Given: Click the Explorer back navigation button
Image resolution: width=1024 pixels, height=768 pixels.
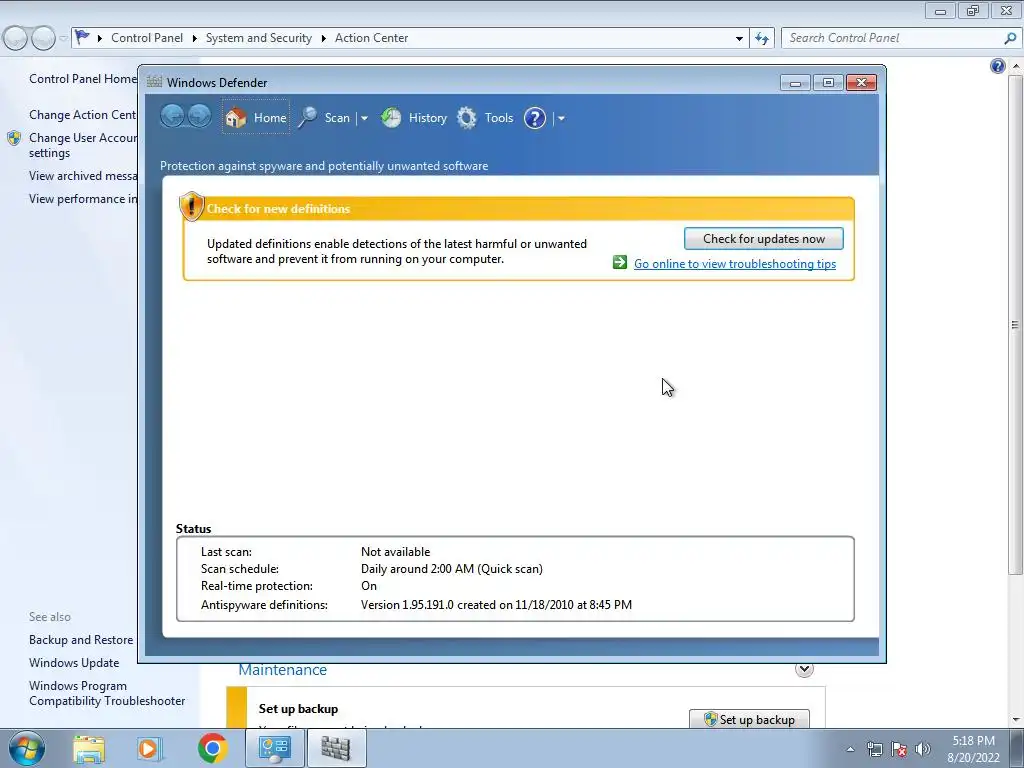Looking at the screenshot, I should point(15,38).
